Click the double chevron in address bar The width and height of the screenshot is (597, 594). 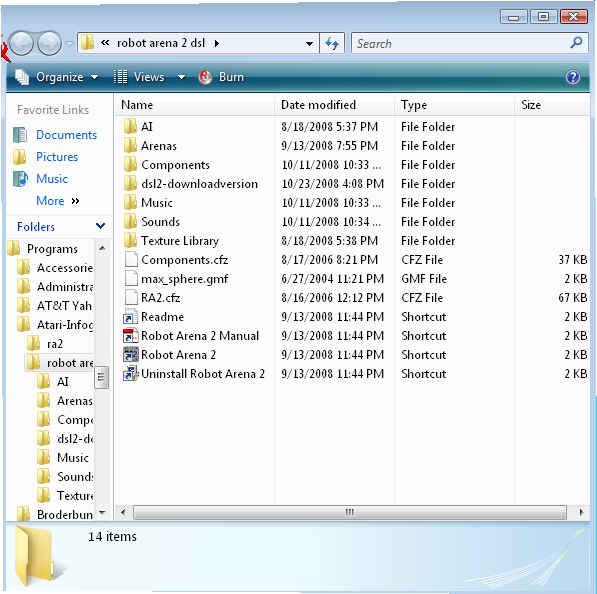(105, 43)
